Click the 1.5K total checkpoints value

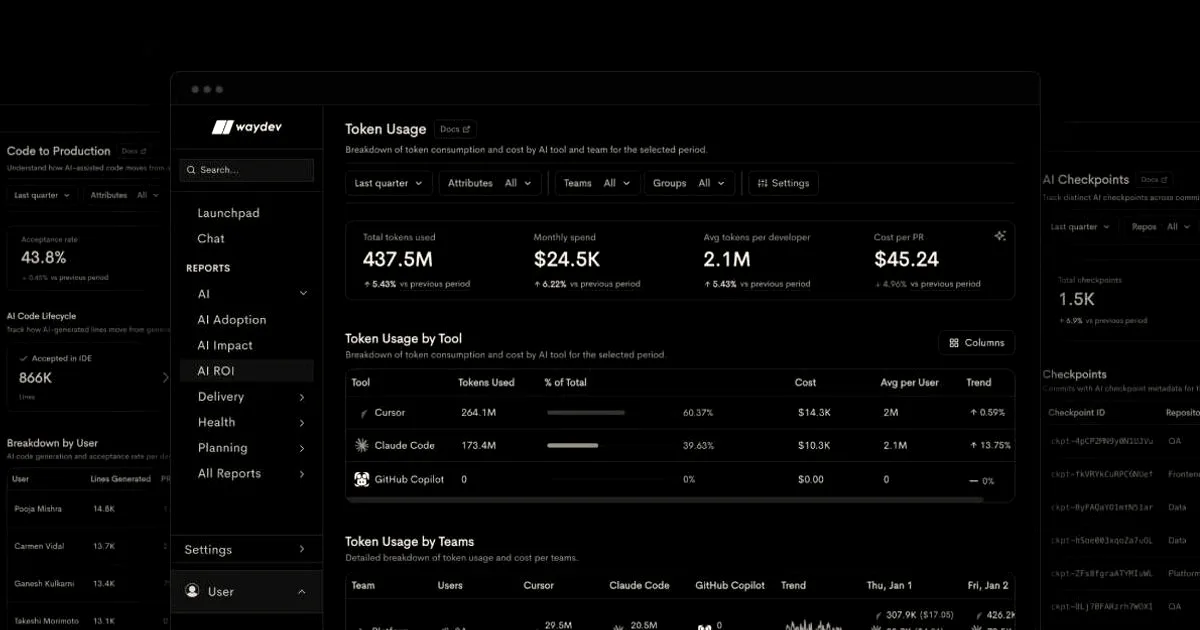point(1077,299)
